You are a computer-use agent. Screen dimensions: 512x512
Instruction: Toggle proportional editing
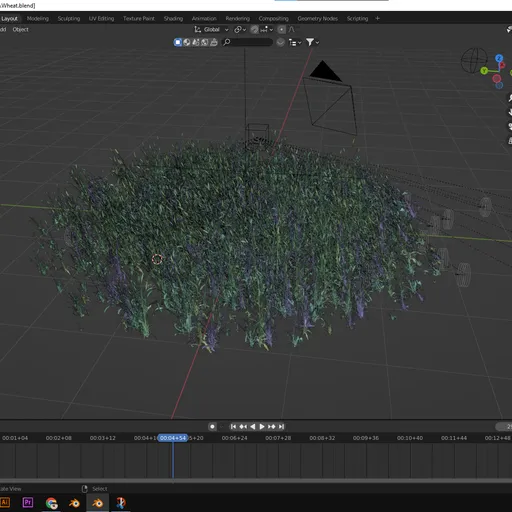click(x=282, y=30)
